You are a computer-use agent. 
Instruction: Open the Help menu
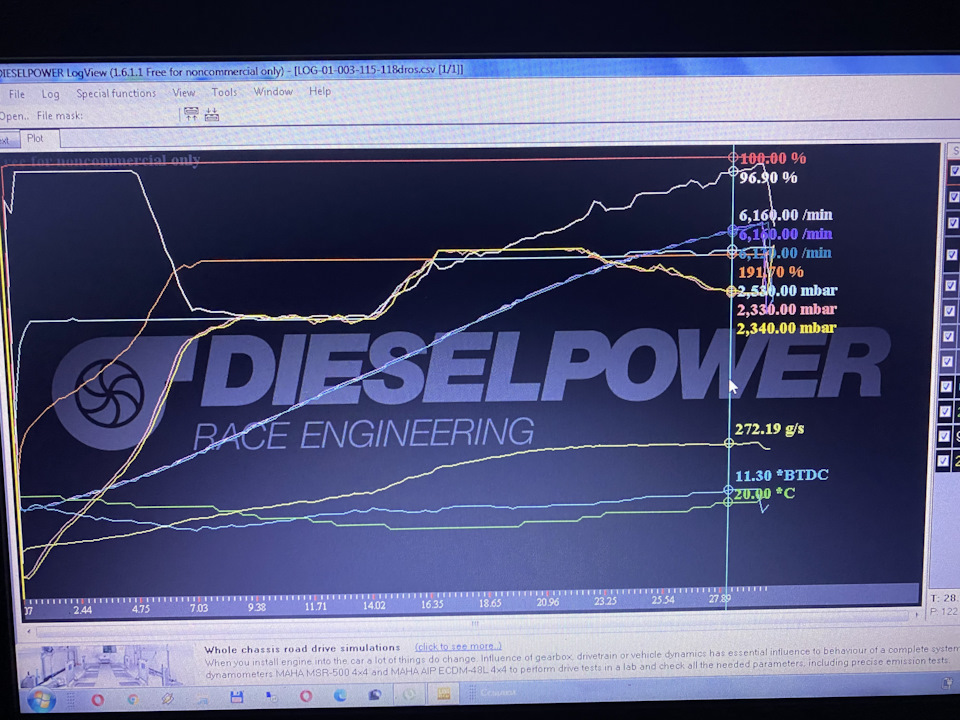pyautogui.click(x=320, y=91)
